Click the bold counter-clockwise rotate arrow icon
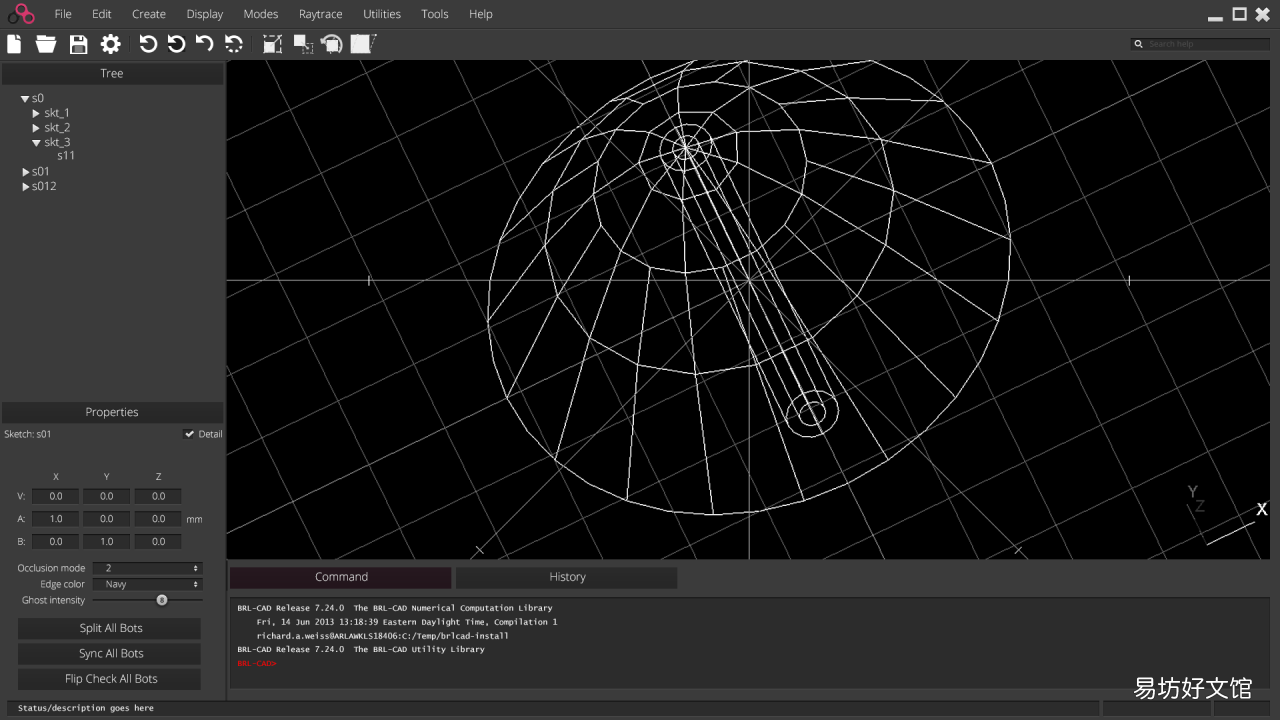This screenshot has height=720, width=1280. tap(176, 44)
